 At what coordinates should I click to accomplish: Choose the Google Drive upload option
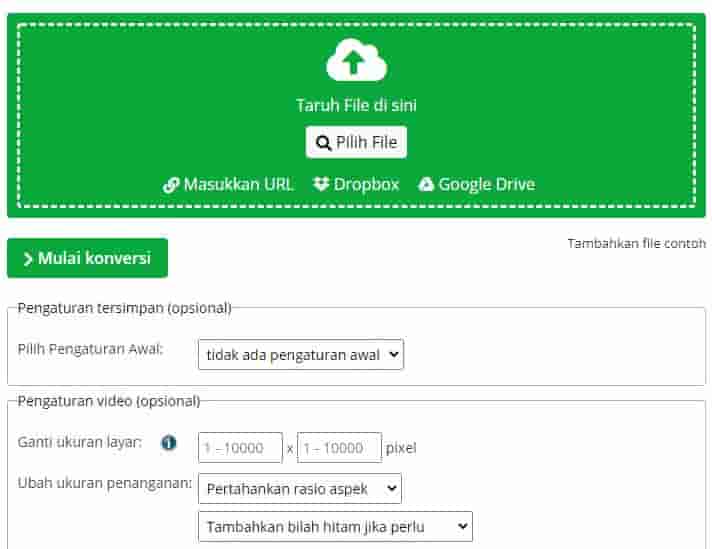pos(477,184)
